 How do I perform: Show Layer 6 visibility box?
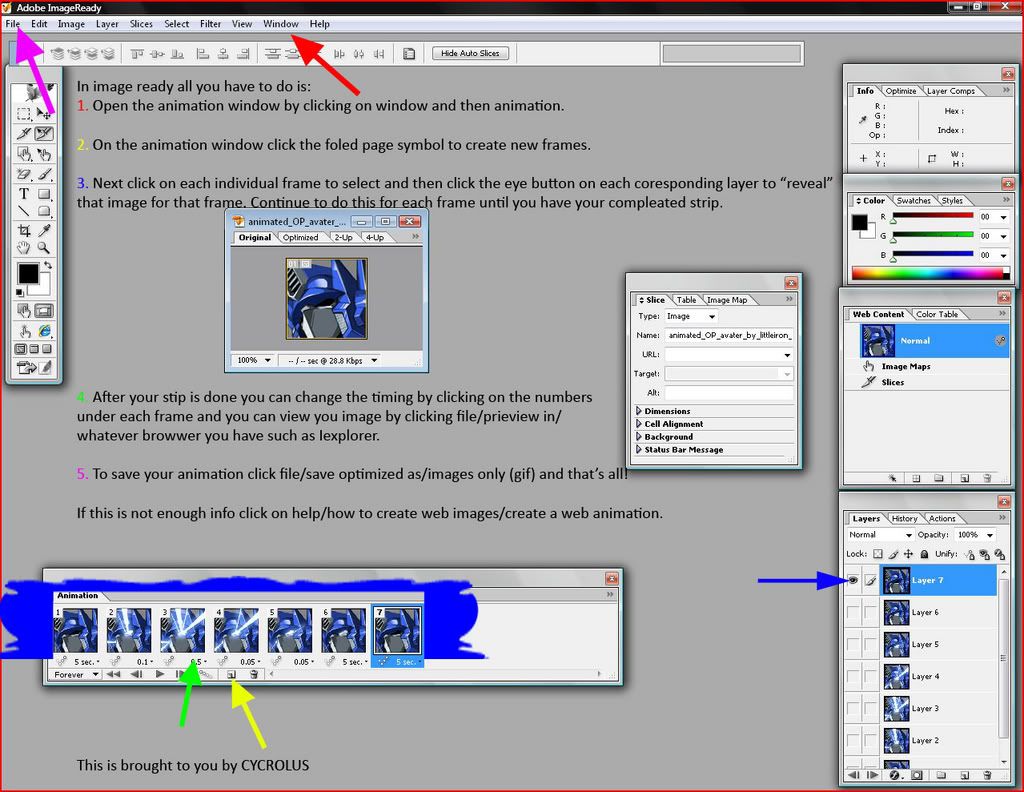853,612
